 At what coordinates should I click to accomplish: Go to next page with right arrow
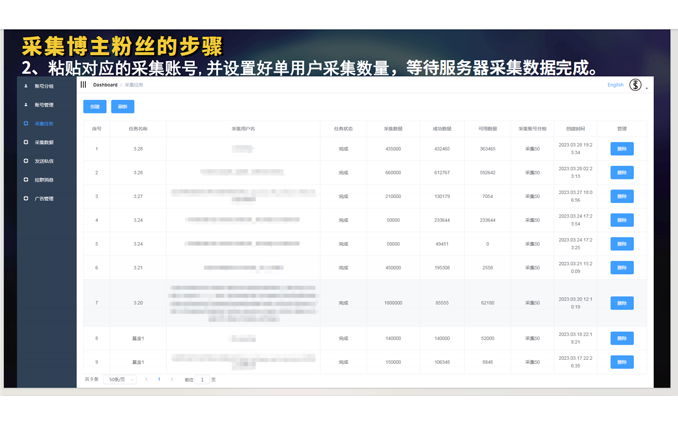pos(172,380)
